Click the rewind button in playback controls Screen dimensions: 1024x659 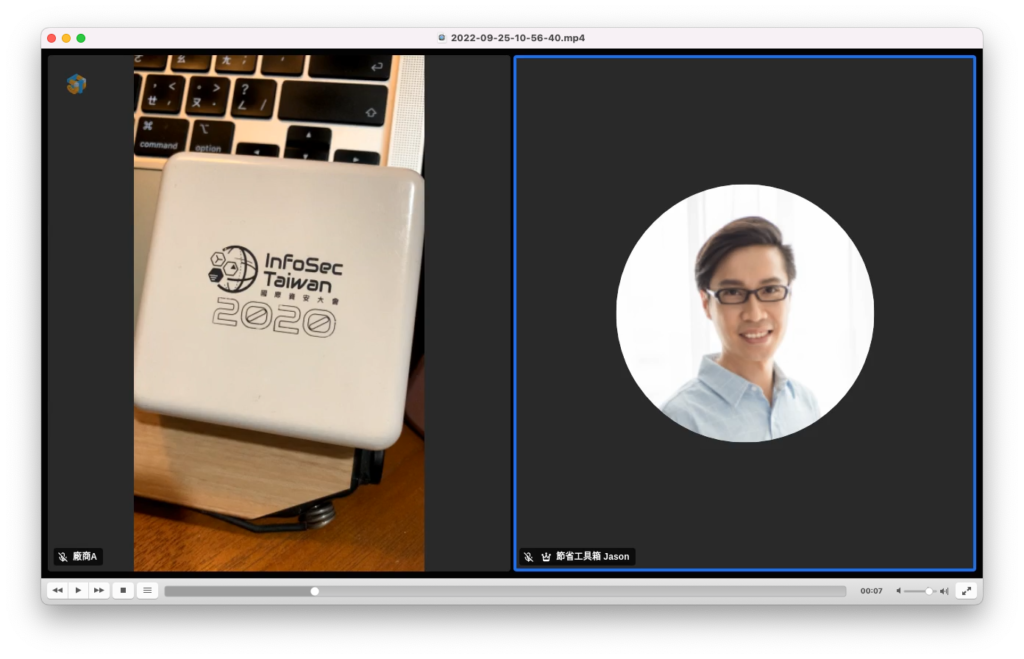pos(57,590)
